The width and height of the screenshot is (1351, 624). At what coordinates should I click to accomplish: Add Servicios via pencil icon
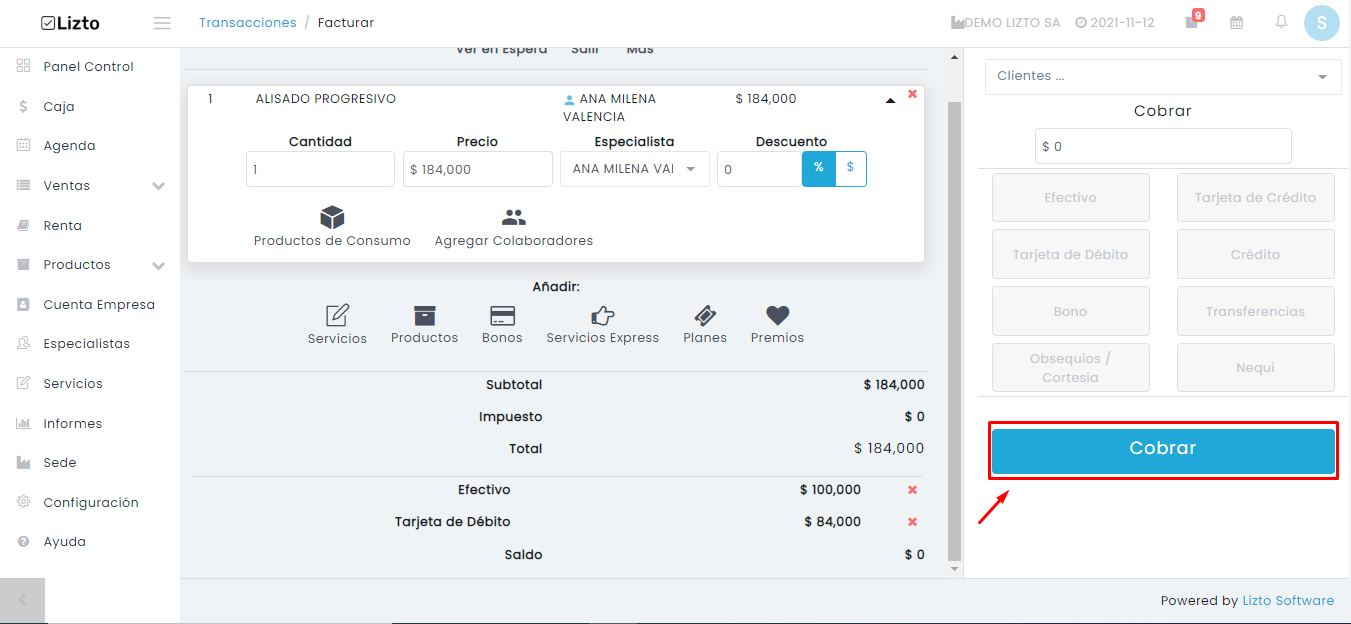click(x=338, y=316)
